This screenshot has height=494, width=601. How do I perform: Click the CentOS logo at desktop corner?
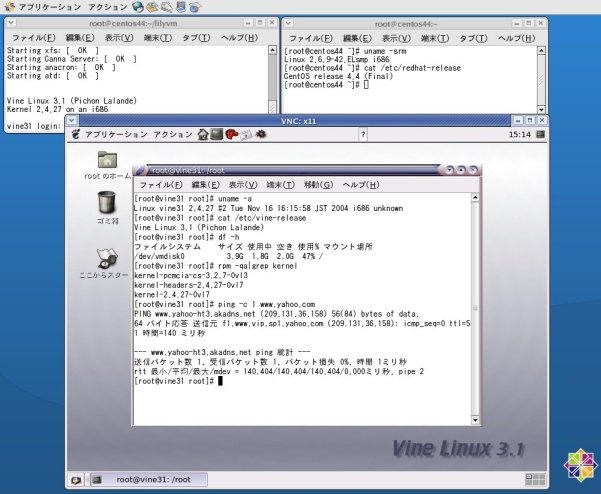[x=581, y=464]
